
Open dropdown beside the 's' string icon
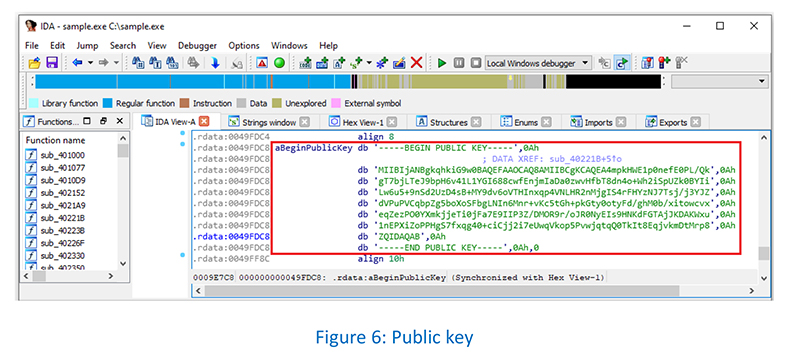pyautogui.click(x=369, y=63)
